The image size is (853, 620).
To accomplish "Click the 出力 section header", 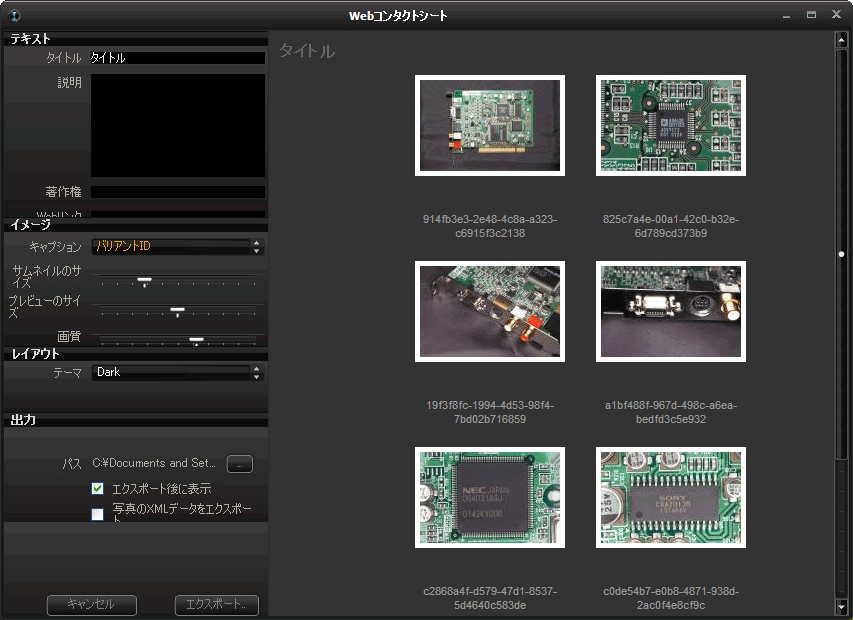I will [x=136, y=420].
